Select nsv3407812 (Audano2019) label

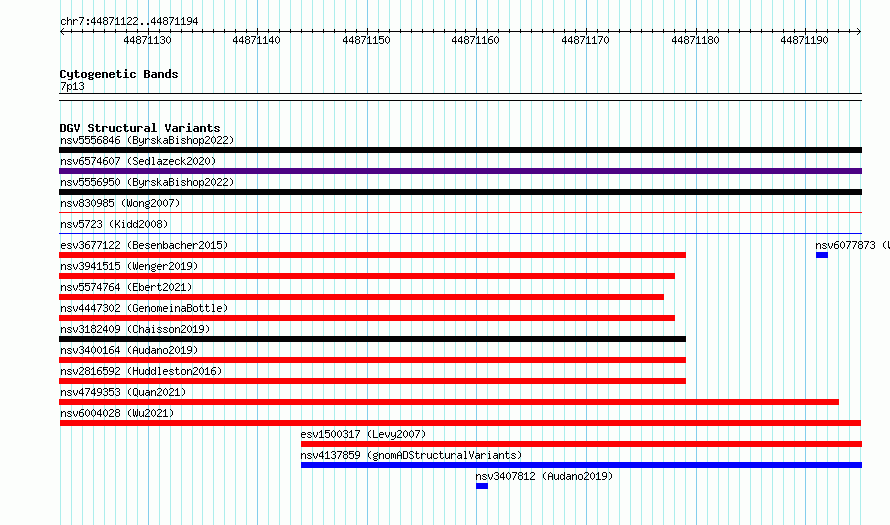[544, 476]
